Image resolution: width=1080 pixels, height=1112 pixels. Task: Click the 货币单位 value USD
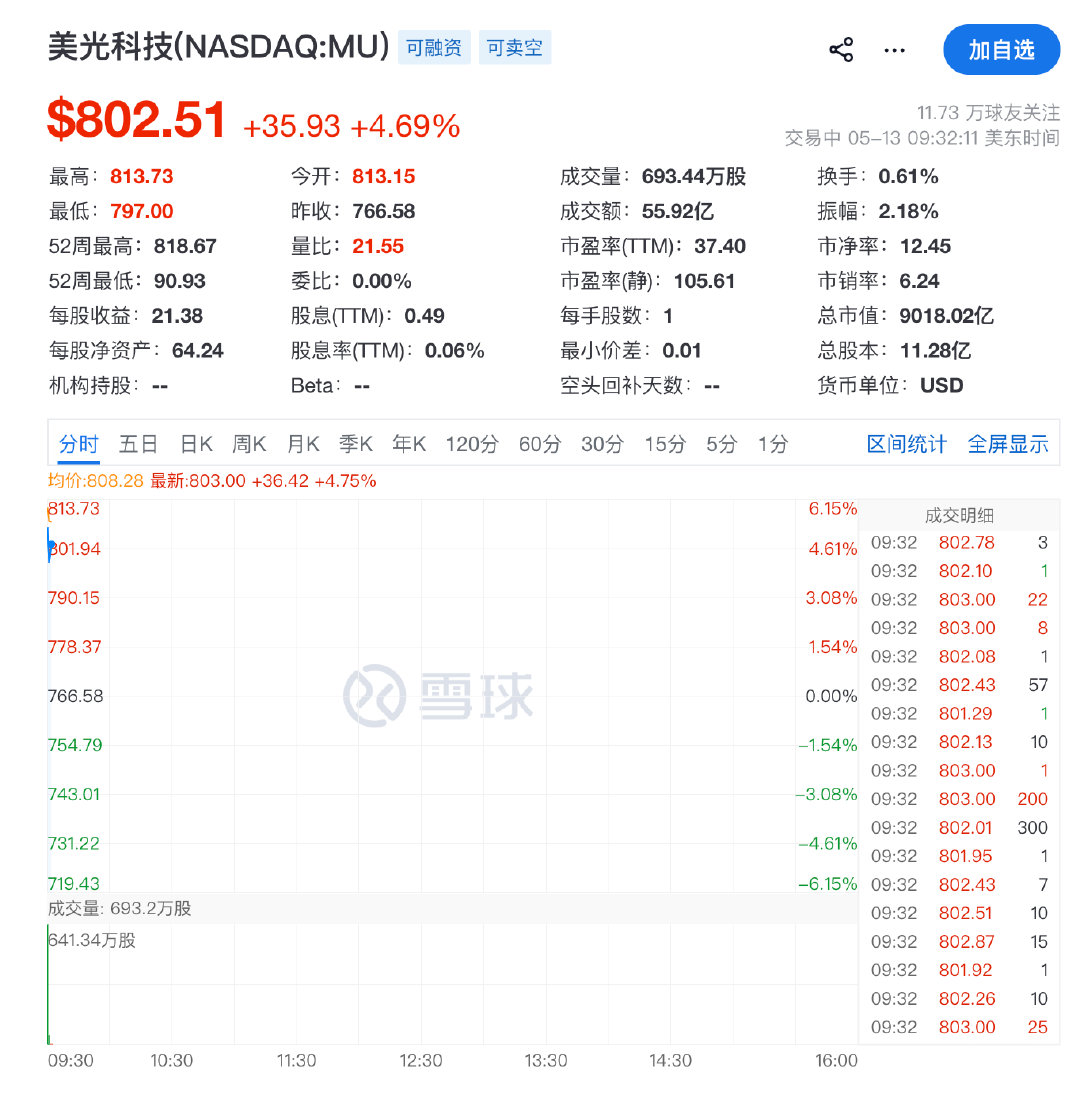[x=942, y=385]
